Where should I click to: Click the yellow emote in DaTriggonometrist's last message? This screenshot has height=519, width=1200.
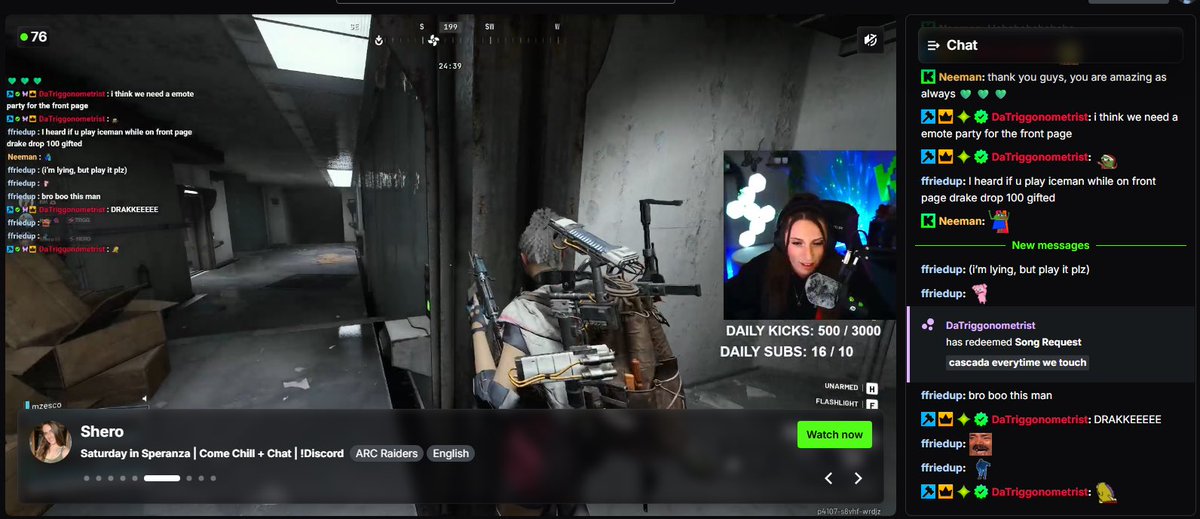click(x=1106, y=491)
